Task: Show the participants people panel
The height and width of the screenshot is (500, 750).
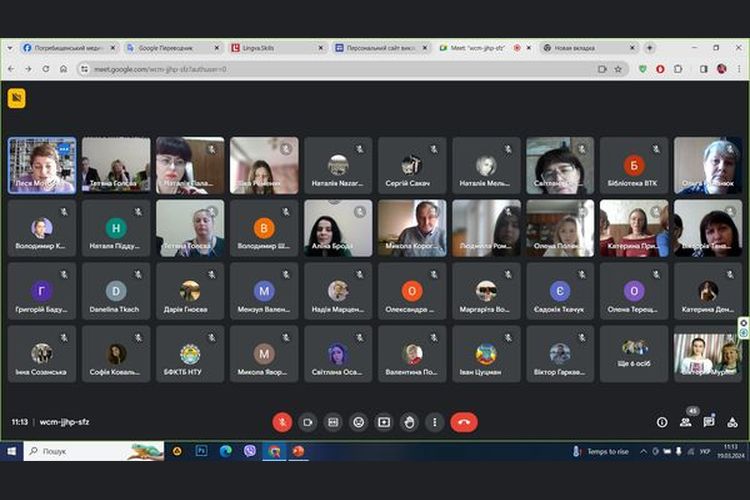Action: [686, 422]
